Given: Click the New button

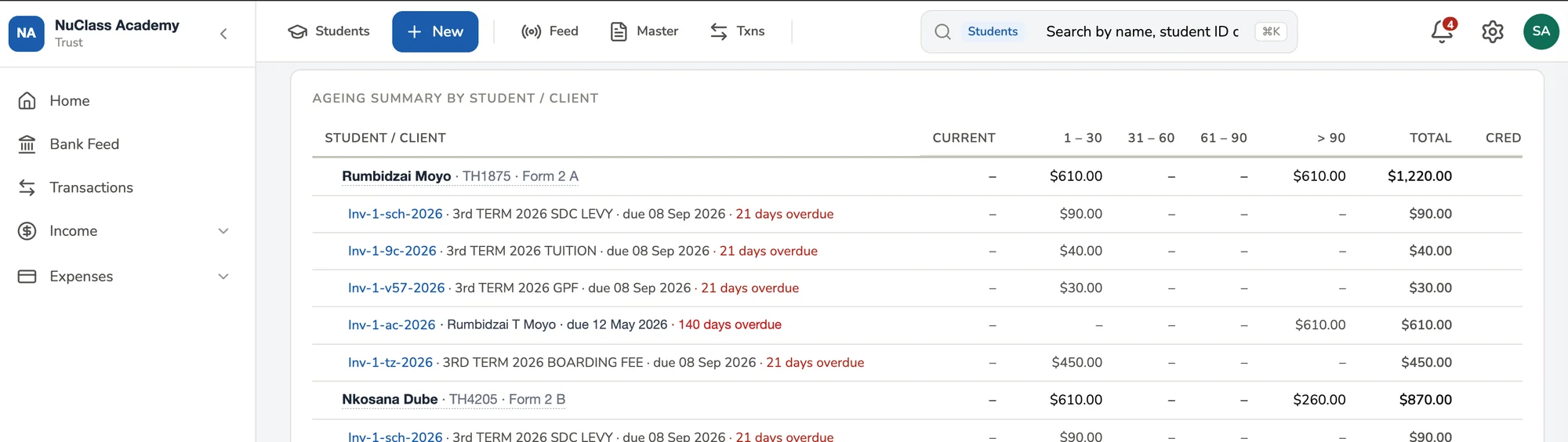Looking at the screenshot, I should [x=435, y=31].
